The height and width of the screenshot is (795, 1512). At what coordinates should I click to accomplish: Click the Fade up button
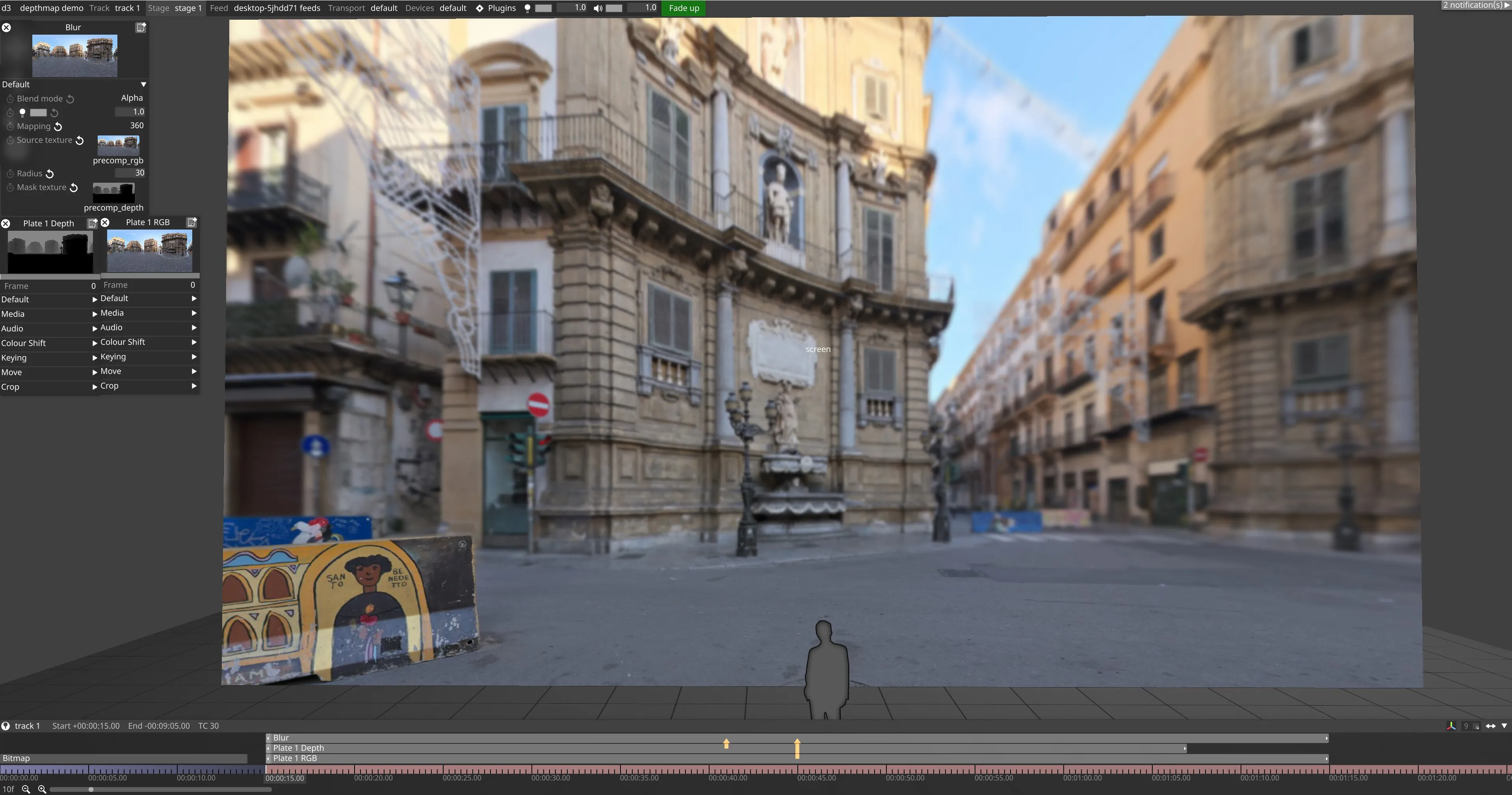click(x=684, y=8)
